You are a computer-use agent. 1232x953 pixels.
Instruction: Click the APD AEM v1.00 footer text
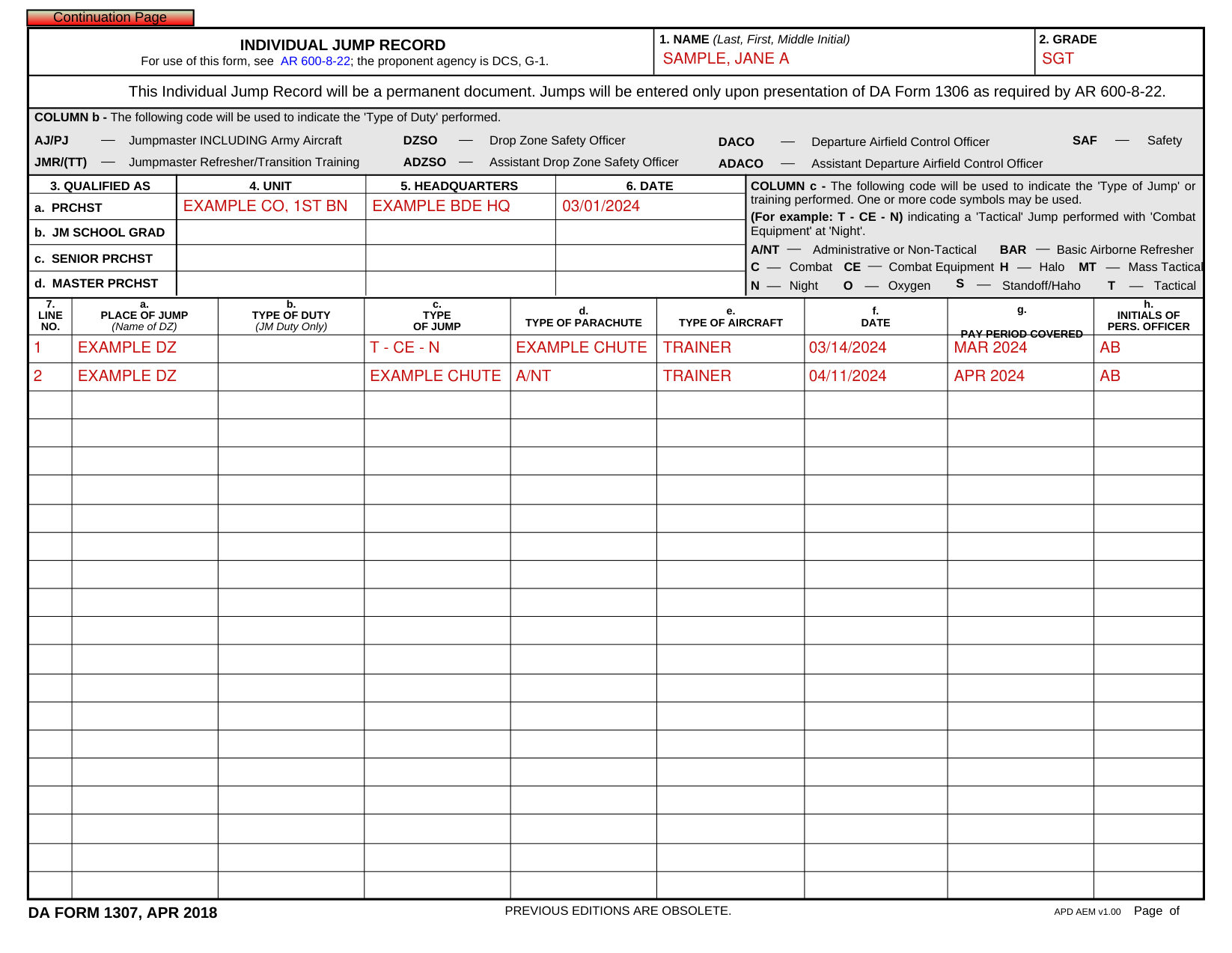point(1088,912)
